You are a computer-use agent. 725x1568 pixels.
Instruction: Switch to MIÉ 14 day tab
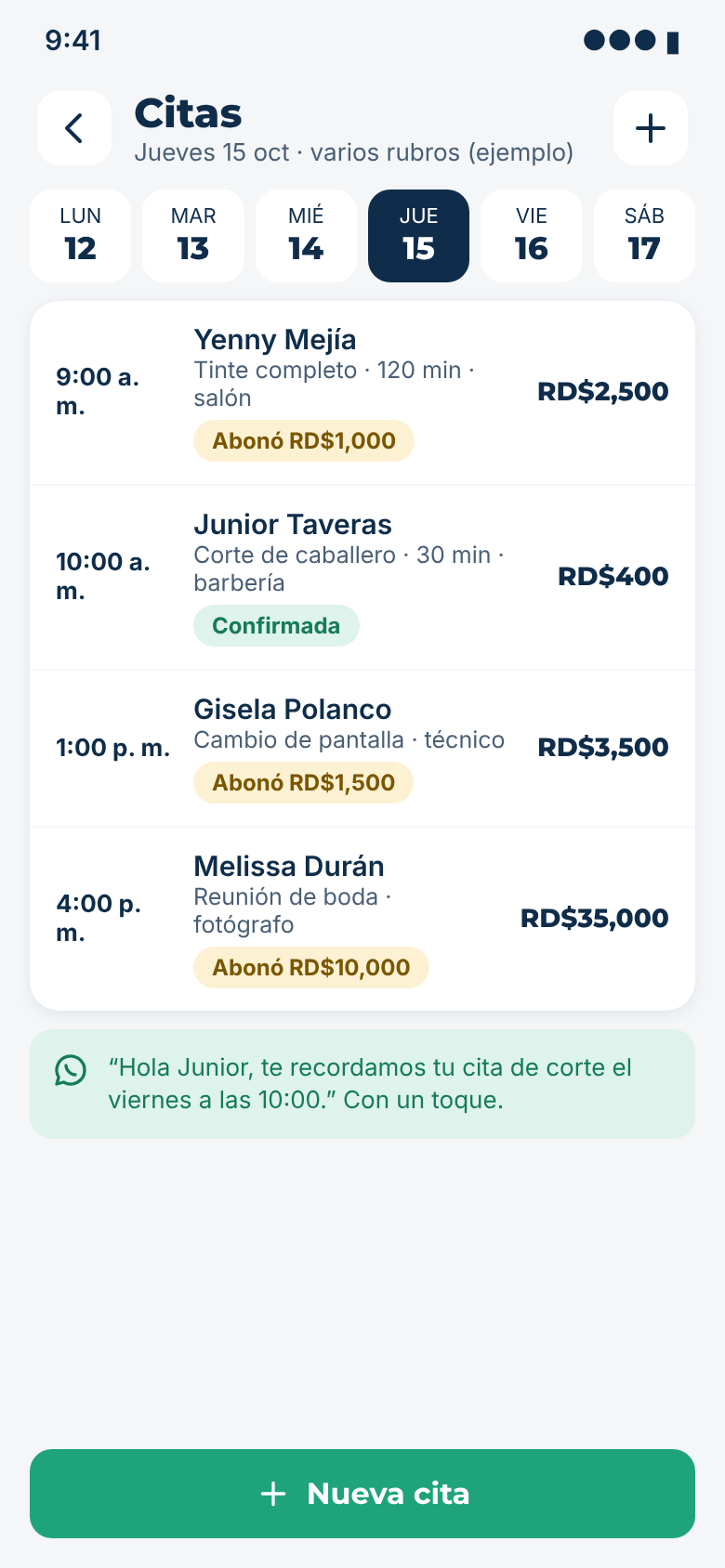(x=306, y=236)
